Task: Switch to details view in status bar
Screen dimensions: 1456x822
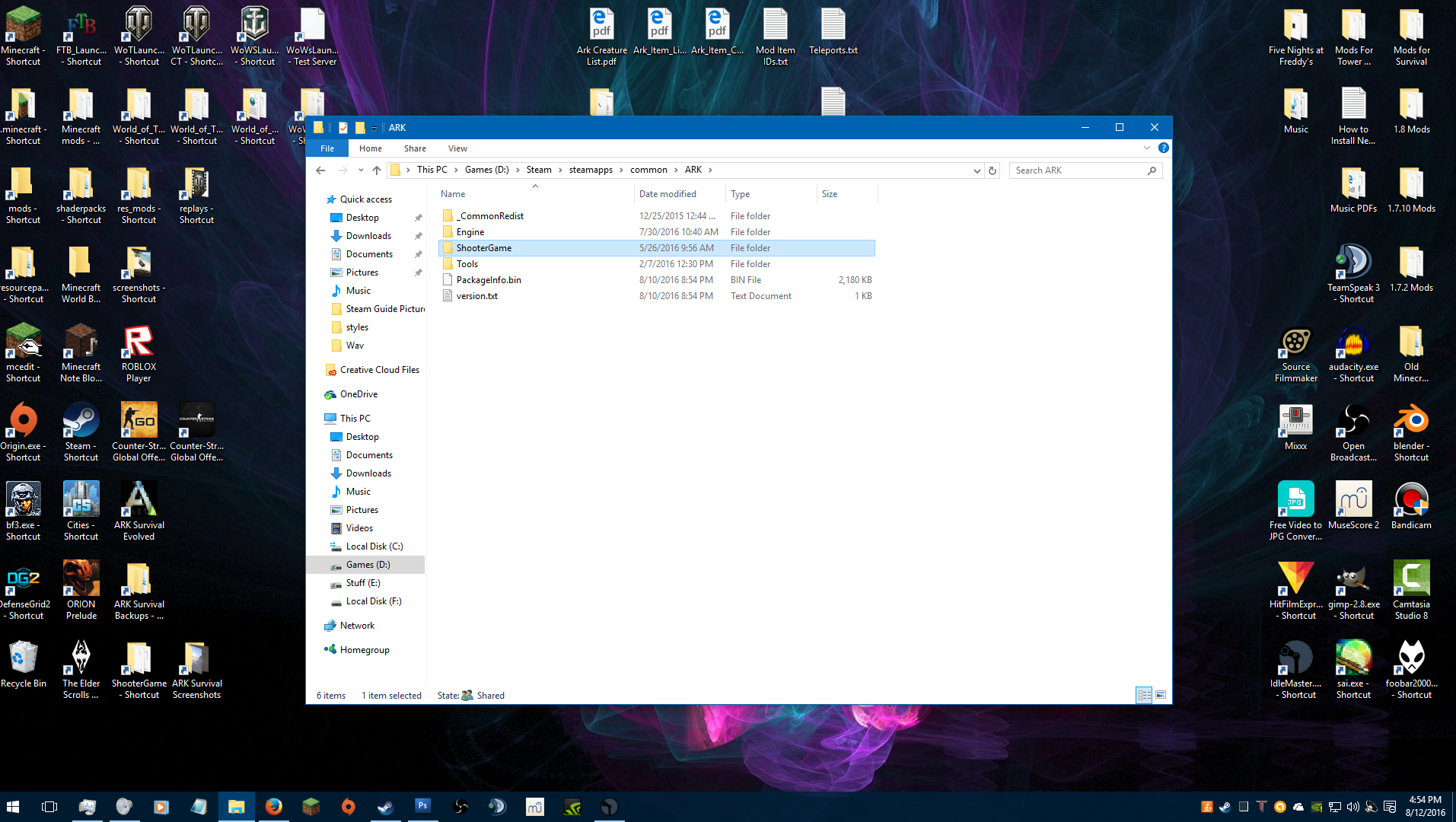Action: coord(1144,695)
